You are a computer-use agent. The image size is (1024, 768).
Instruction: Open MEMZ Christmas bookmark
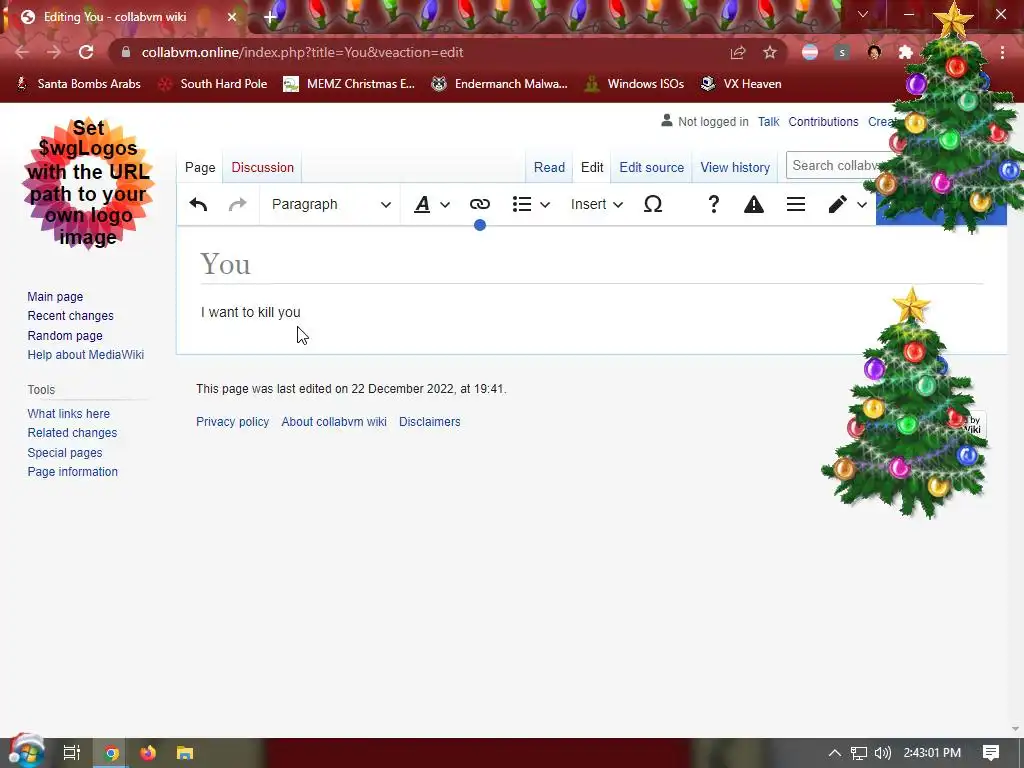coord(349,84)
